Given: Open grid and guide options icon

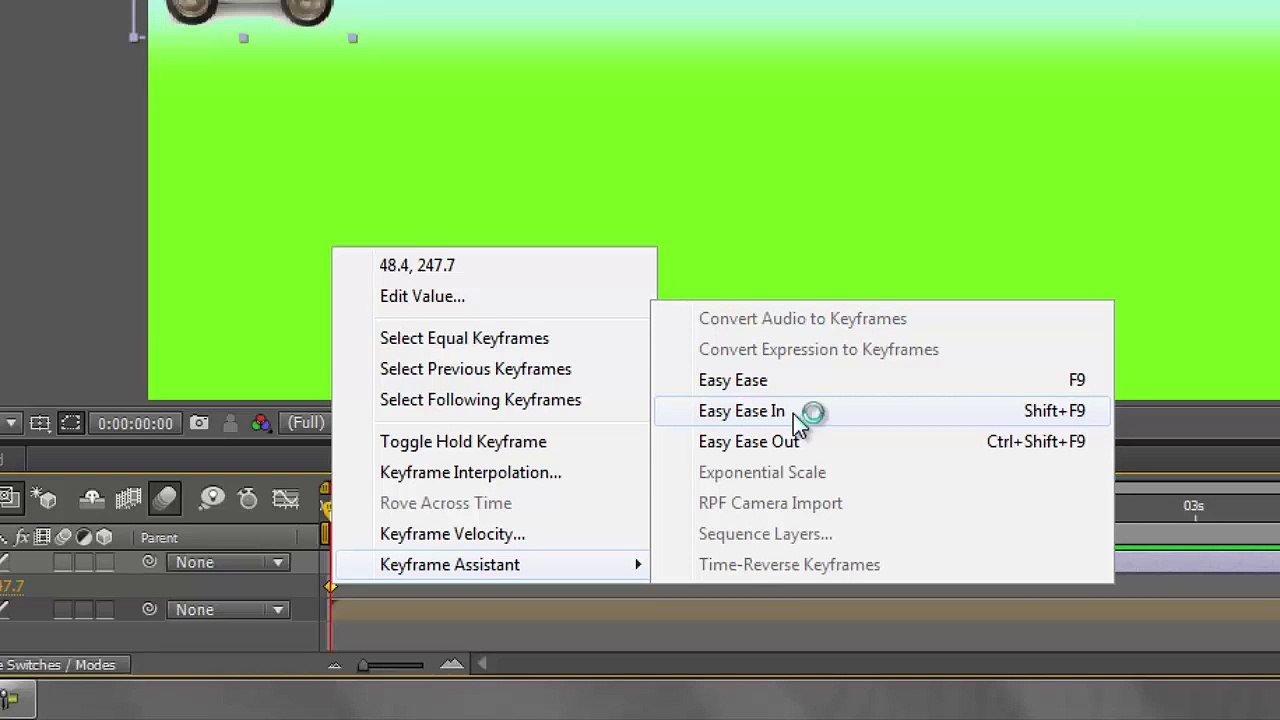Looking at the screenshot, I should [40, 423].
